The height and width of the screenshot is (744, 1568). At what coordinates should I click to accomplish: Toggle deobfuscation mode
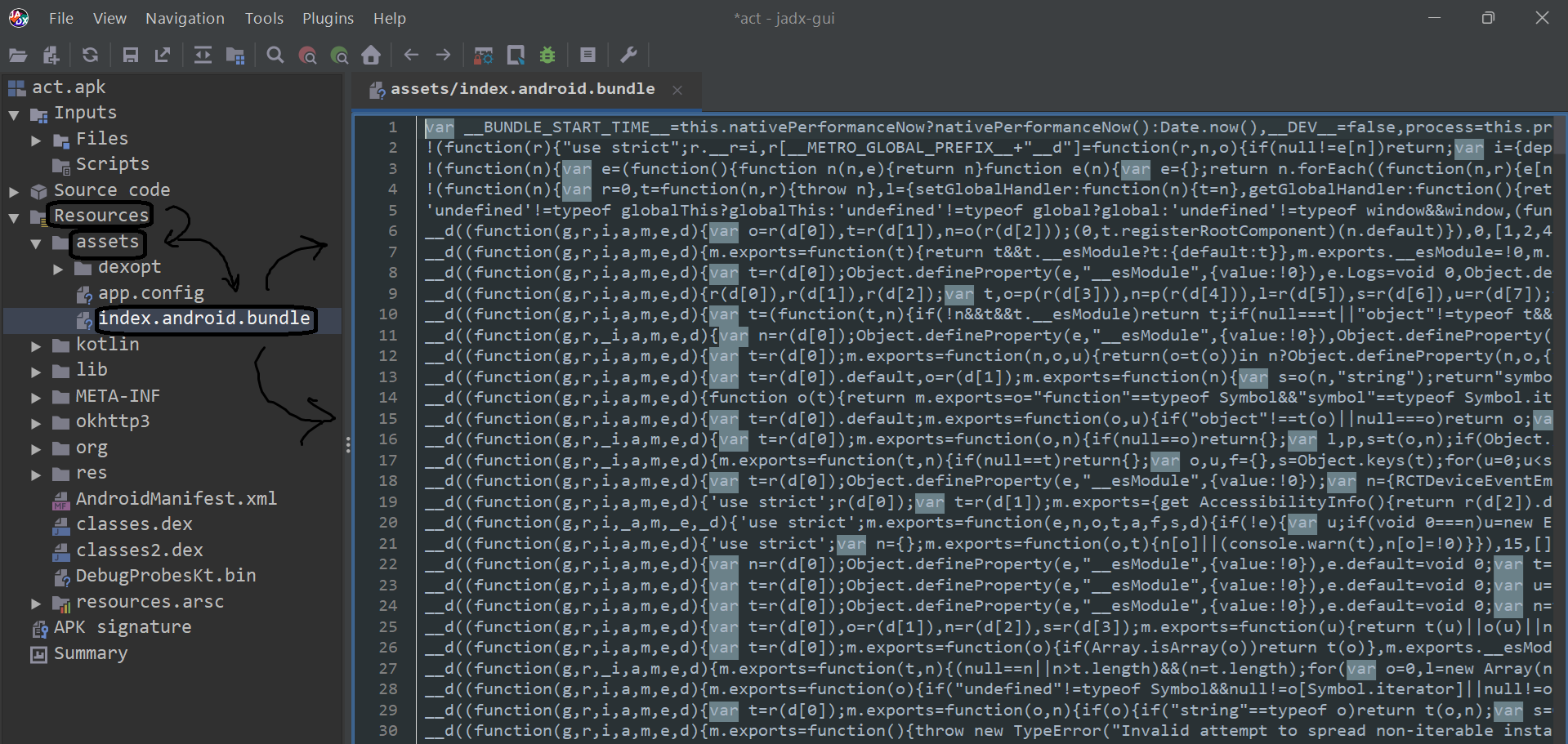pyautogui.click(x=484, y=56)
